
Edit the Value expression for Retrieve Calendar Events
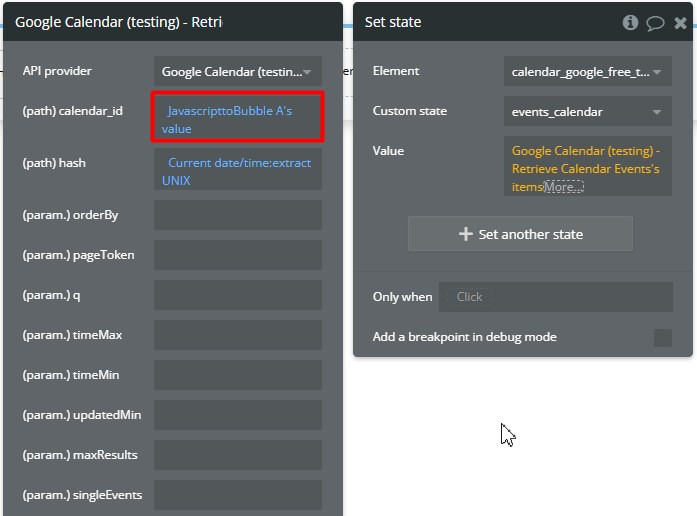(585, 160)
